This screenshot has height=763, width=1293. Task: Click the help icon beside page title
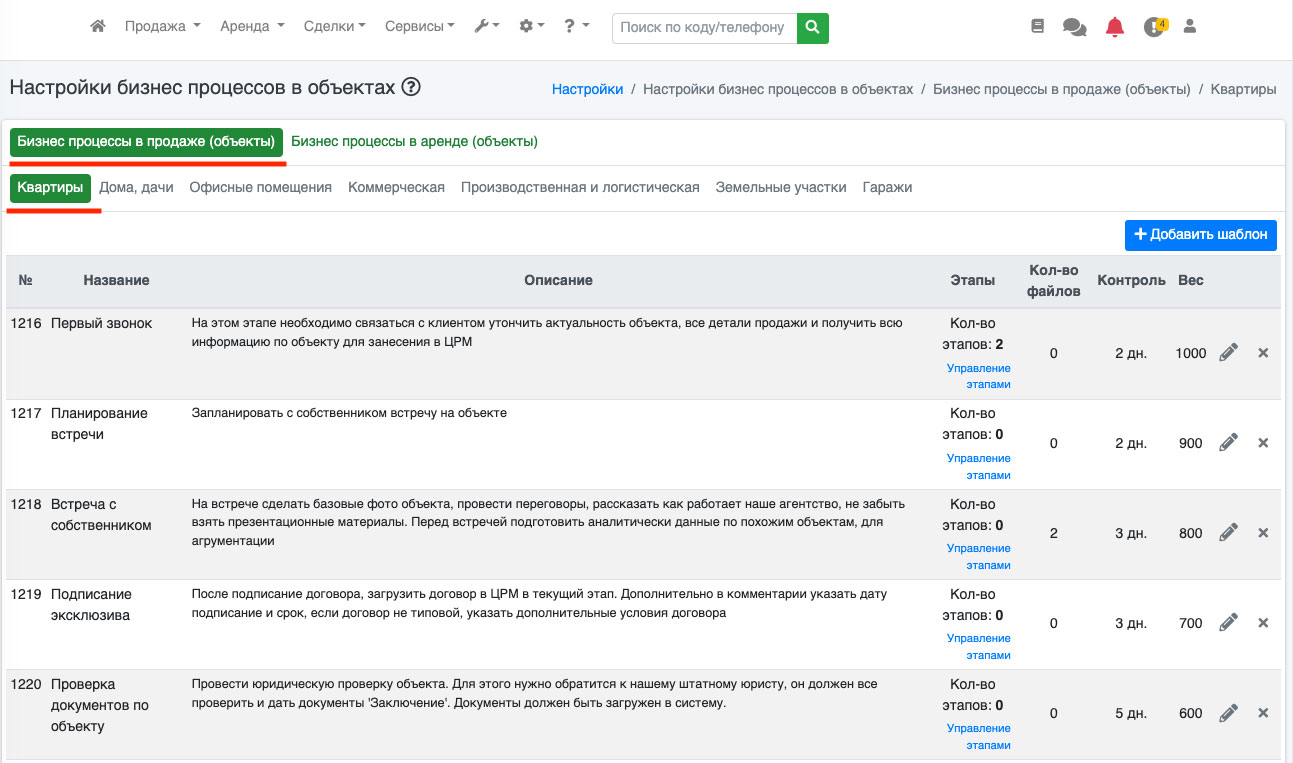[x=411, y=87]
